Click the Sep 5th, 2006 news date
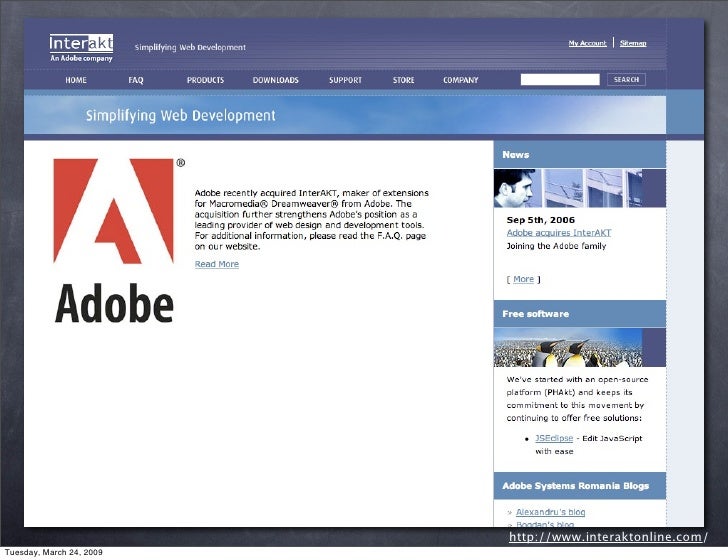The width and height of the screenshot is (728, 560). click(540, 220)
